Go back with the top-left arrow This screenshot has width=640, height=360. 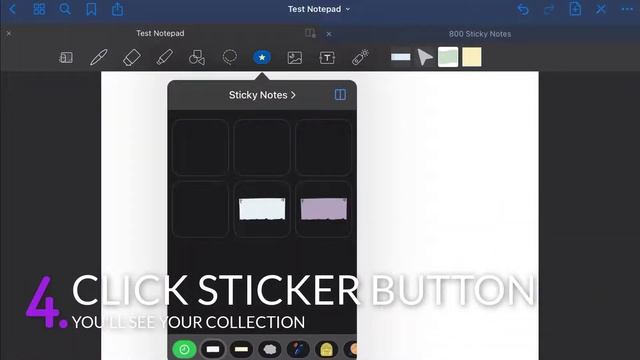12,9
